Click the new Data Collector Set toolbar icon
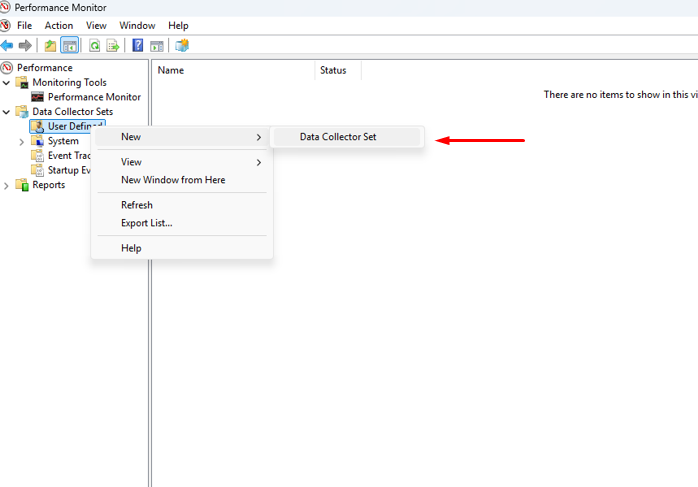 (x=181, y=45)
